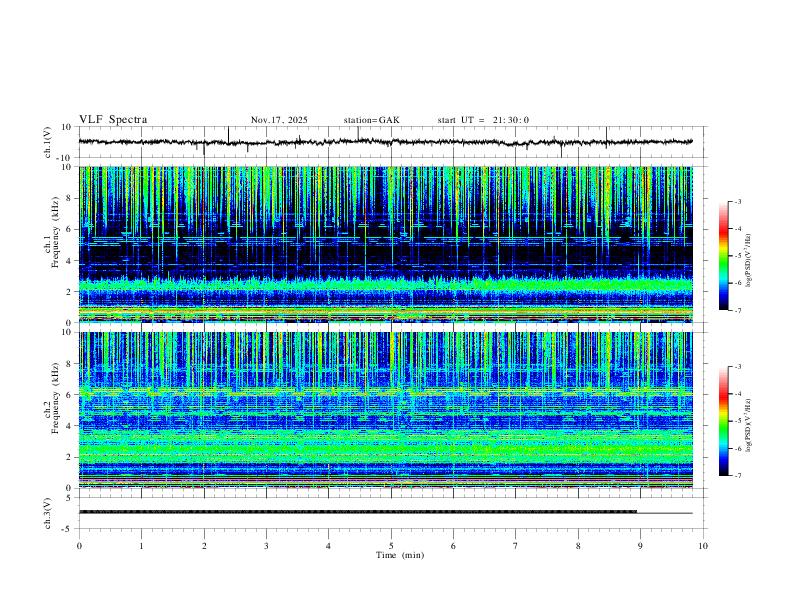Click the ch.1 spectrogram panel

386,244
